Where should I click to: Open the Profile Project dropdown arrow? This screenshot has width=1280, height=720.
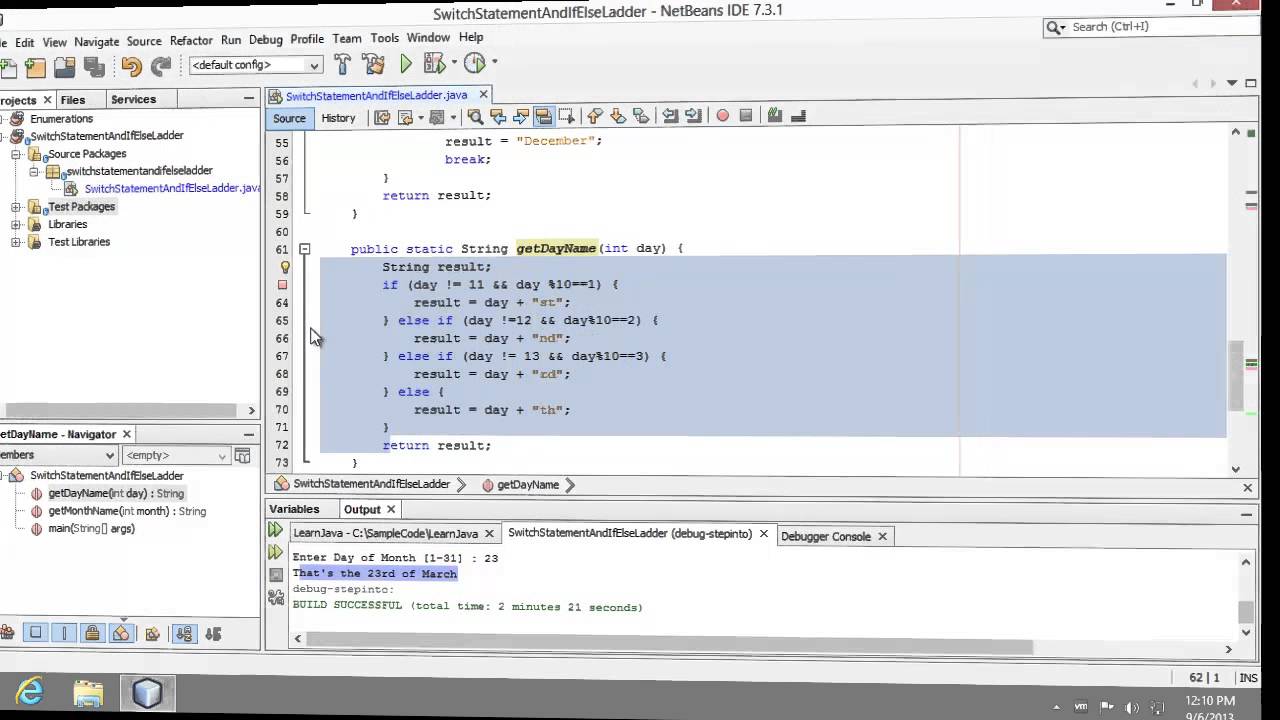[x=494, y=63]
